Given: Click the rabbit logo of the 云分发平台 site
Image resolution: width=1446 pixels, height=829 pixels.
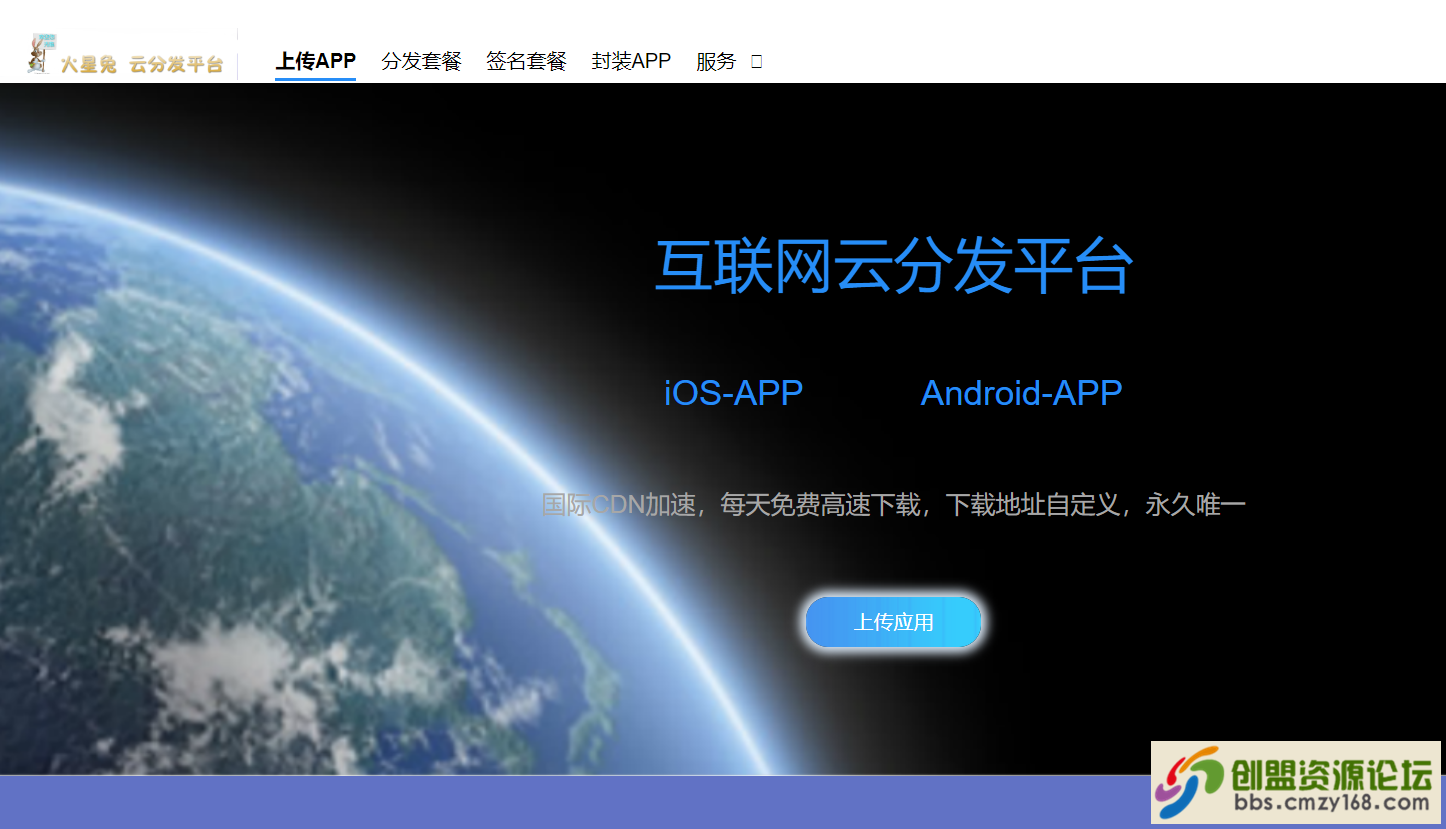Looking at the screenshot, I should 125,55.
